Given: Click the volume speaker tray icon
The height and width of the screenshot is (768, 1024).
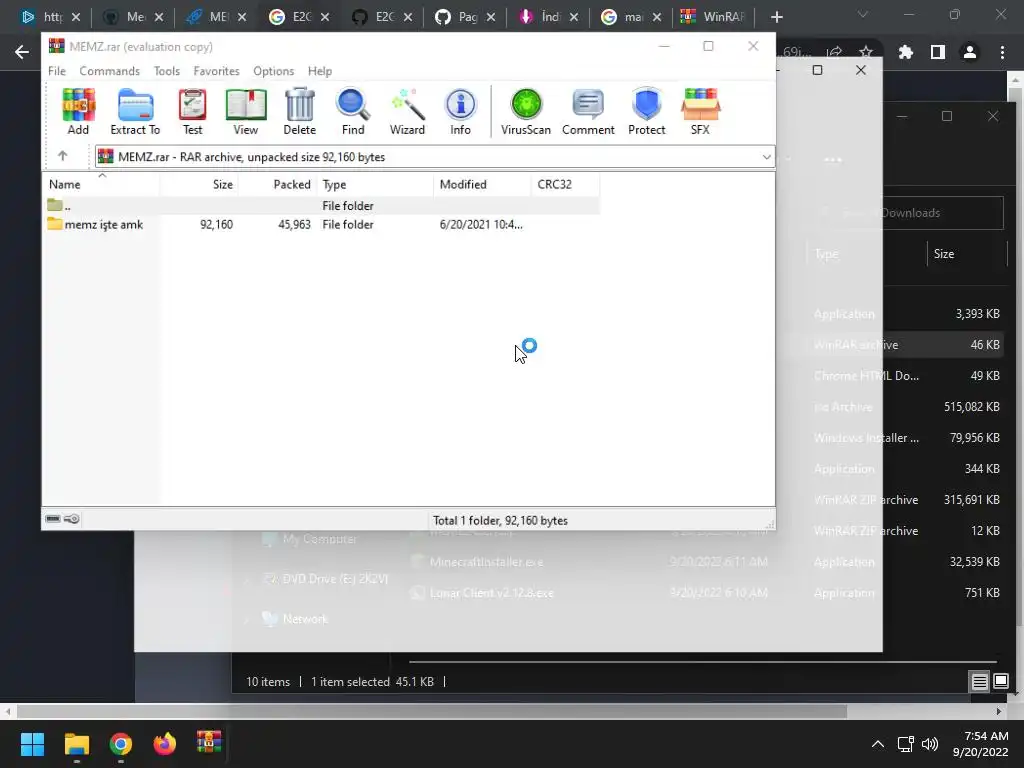Looking at the screenshot, I should pos(929,744).
